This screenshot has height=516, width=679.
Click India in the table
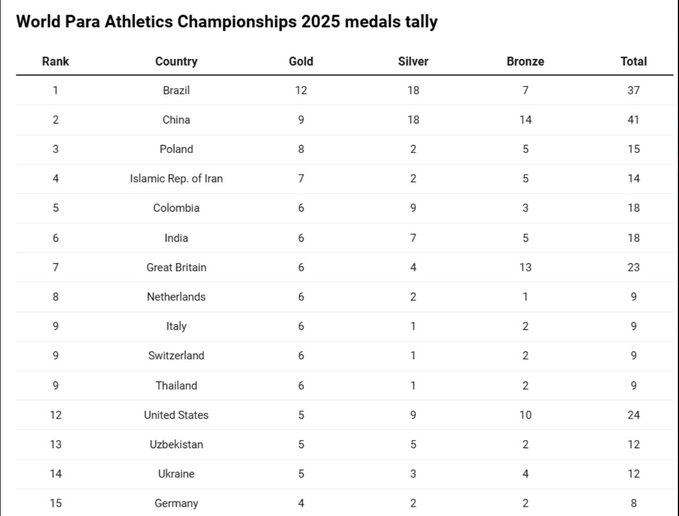[176, 238]
